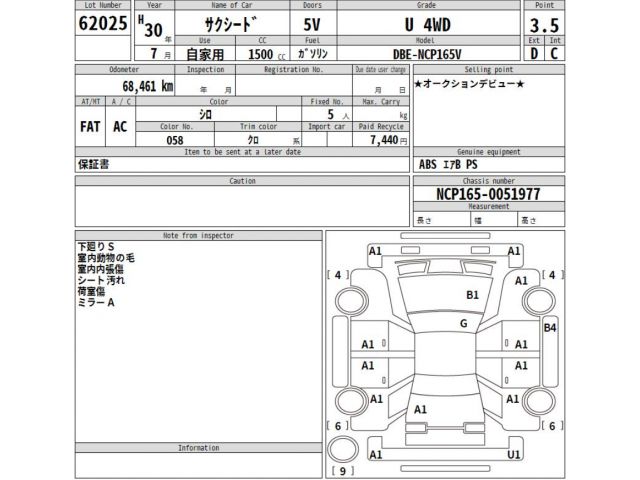Screen dimensions: 640x480
Task: Select the auction point score 3.5
Action: [x=541, y=26]
